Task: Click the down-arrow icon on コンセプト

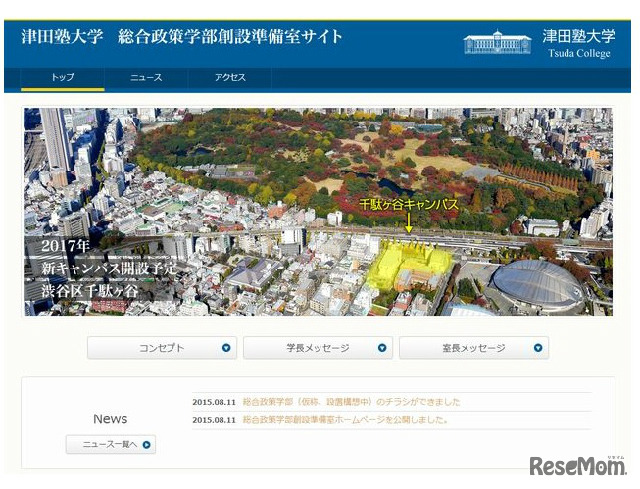Action: tap(226, 348)
